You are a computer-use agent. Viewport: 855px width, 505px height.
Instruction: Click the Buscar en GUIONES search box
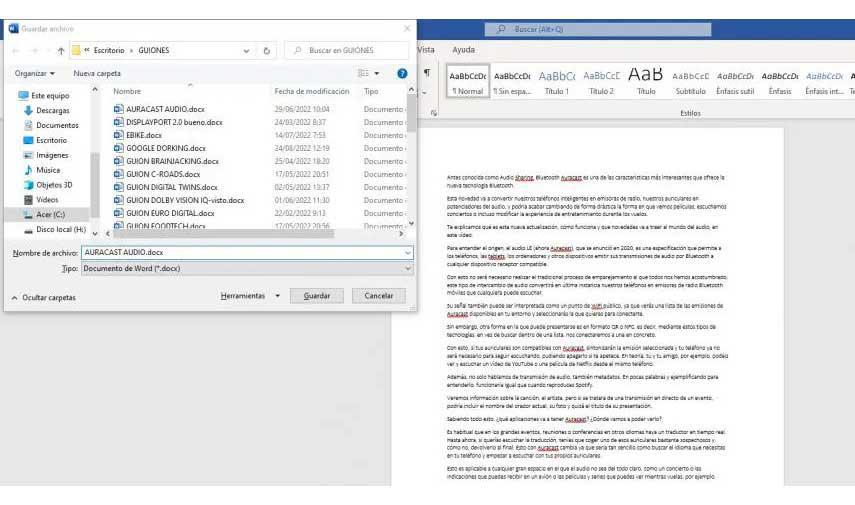click(x=347, y=51)
